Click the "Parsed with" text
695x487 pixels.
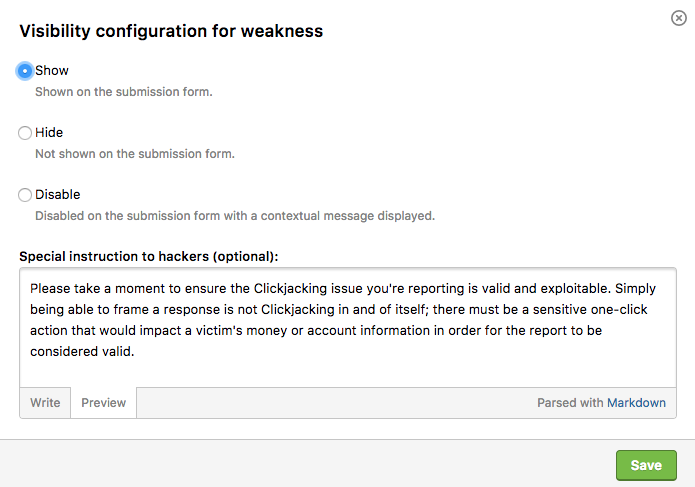(x=570, y=403)
